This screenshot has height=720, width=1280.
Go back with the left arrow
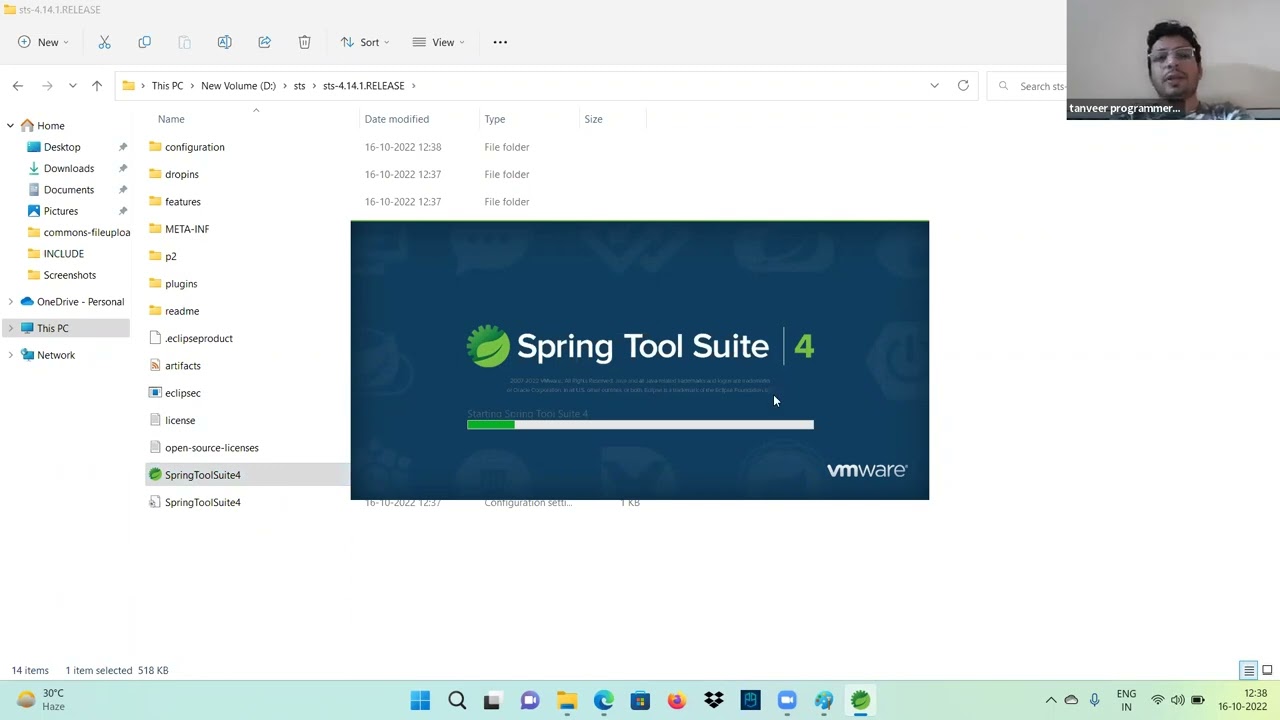pos(18,86)
